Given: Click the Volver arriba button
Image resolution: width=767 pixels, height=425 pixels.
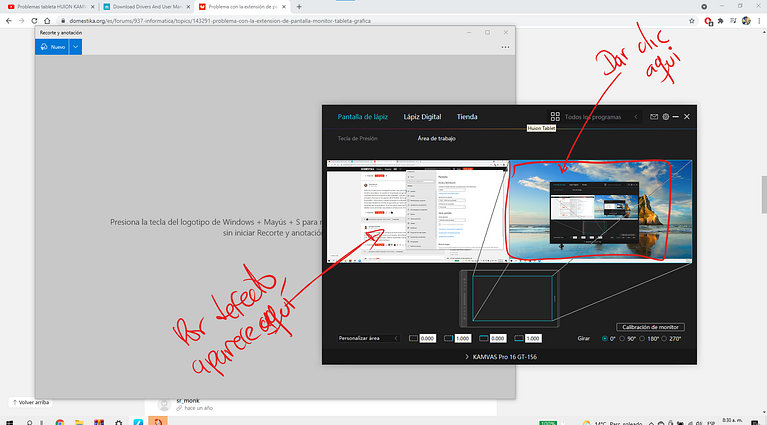Looking at the screenshot, I should (x=31, y=403).
